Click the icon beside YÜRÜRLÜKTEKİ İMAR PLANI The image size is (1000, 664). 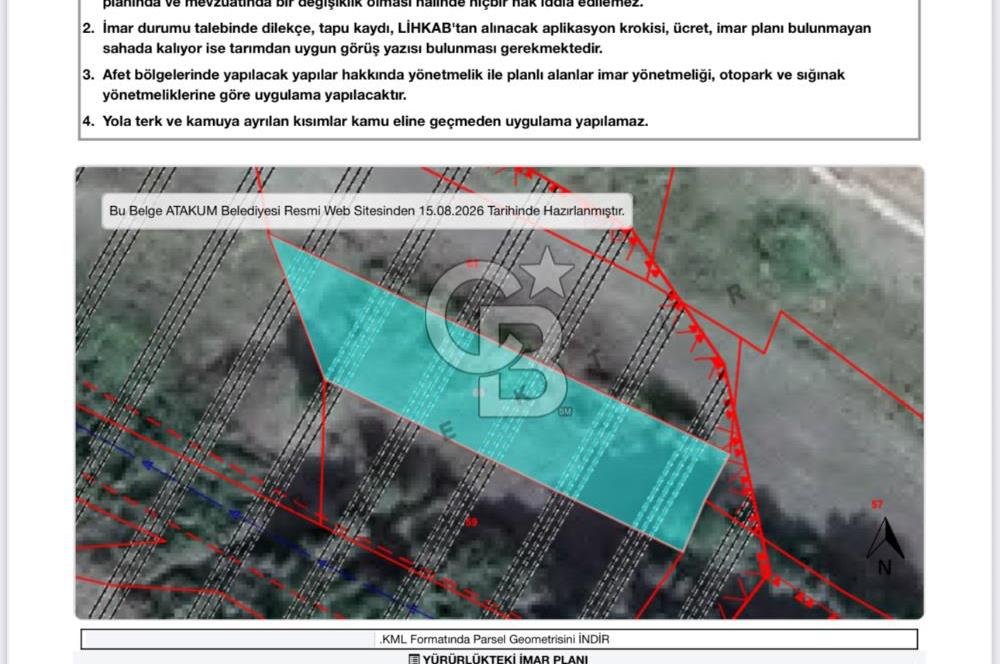414,659
